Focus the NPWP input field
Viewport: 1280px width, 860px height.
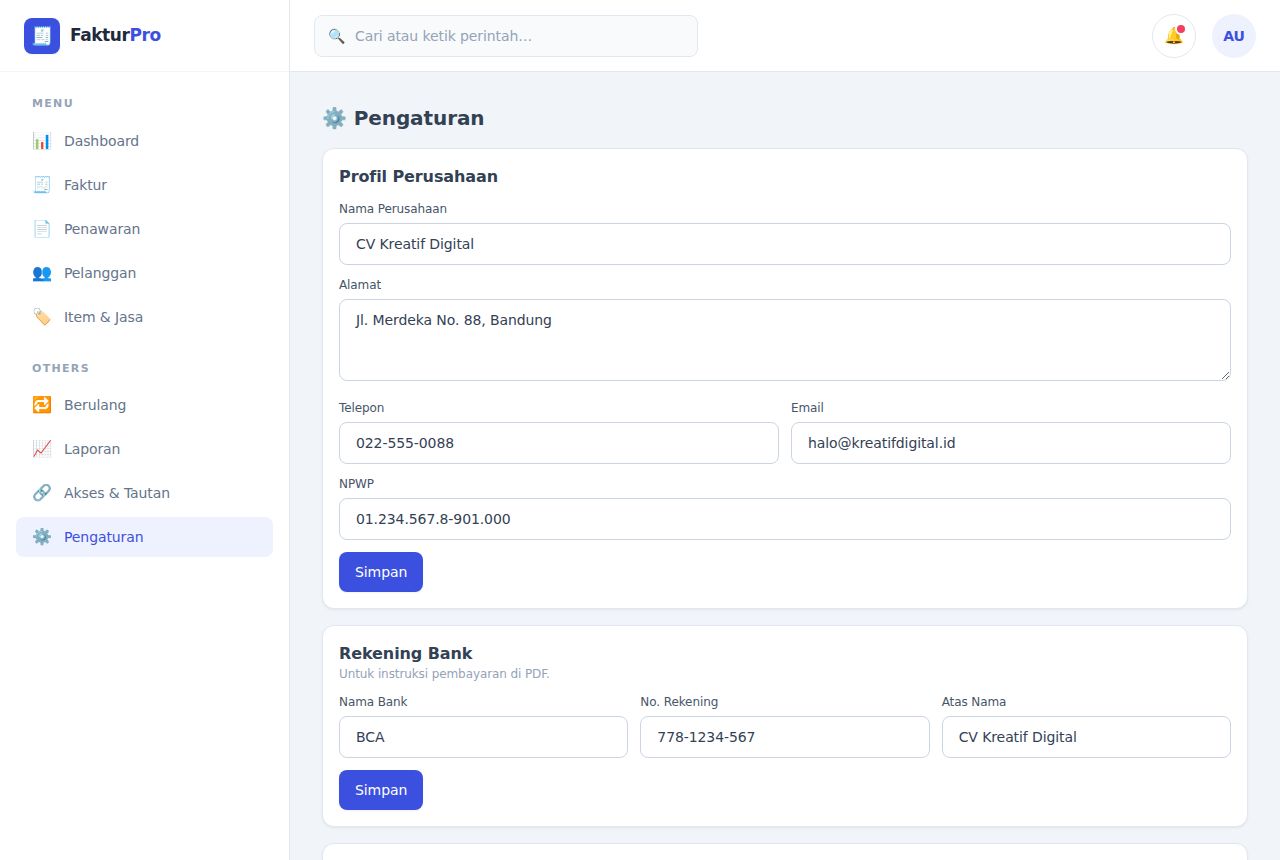(x=785, y=519)
